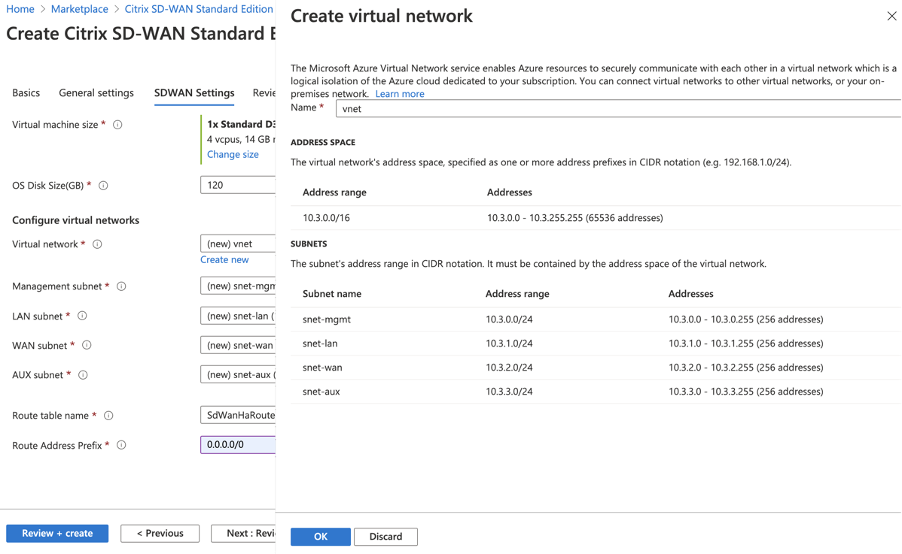Focus the OS Disk Size field
This screenshot has width=902, height=554.
click(238, 185)
